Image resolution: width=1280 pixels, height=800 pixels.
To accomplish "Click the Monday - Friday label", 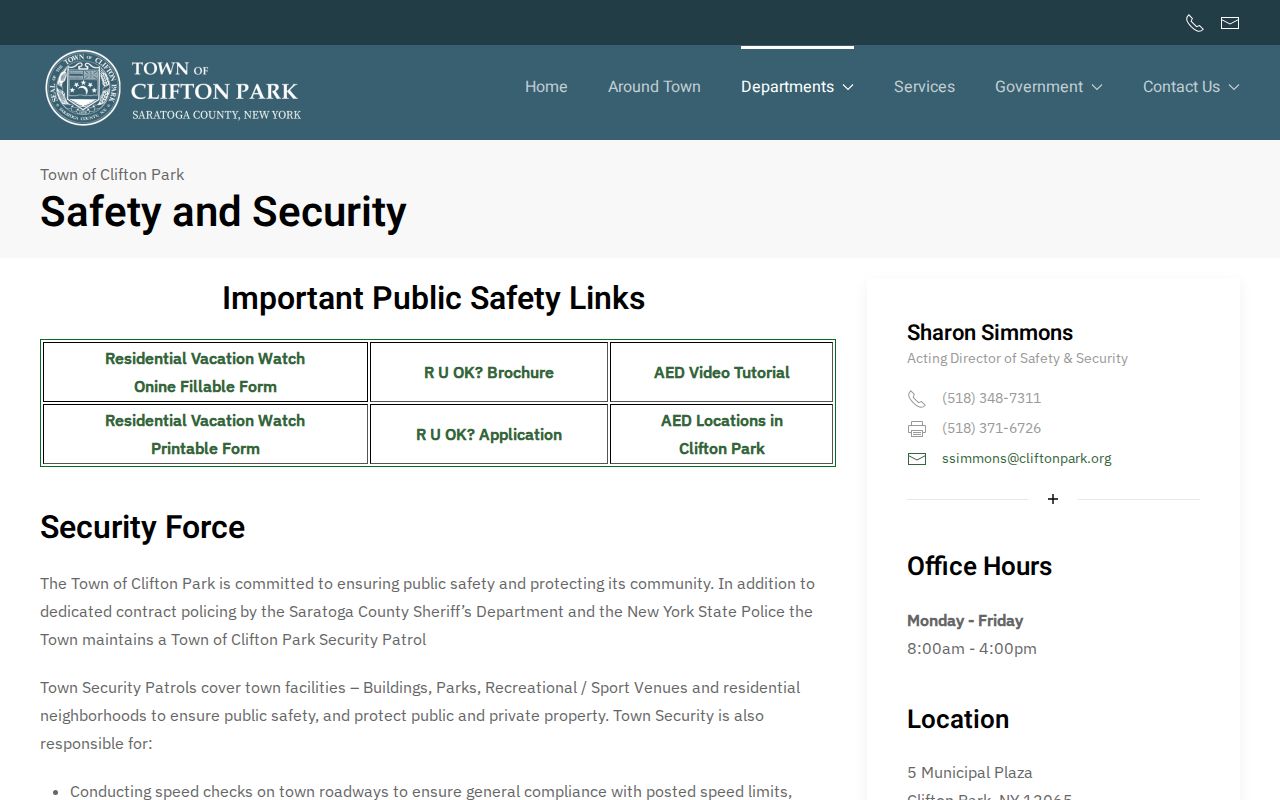I will [965, 620].
